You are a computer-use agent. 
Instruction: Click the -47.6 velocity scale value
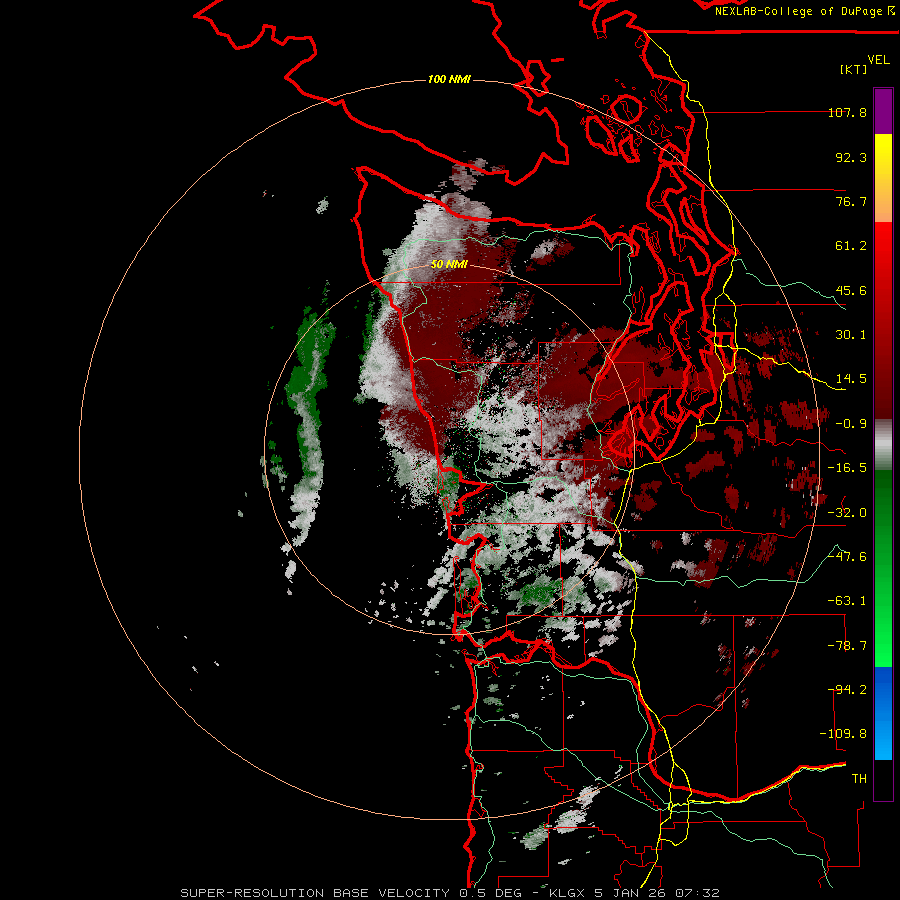click(x=847, y=557)
